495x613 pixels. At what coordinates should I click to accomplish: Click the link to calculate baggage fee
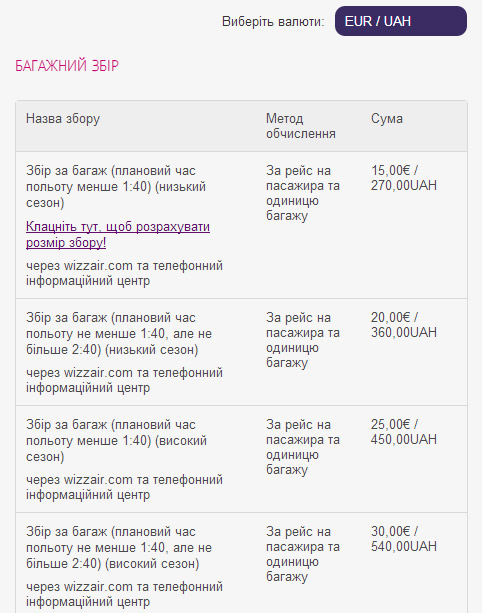pos(118,234)
